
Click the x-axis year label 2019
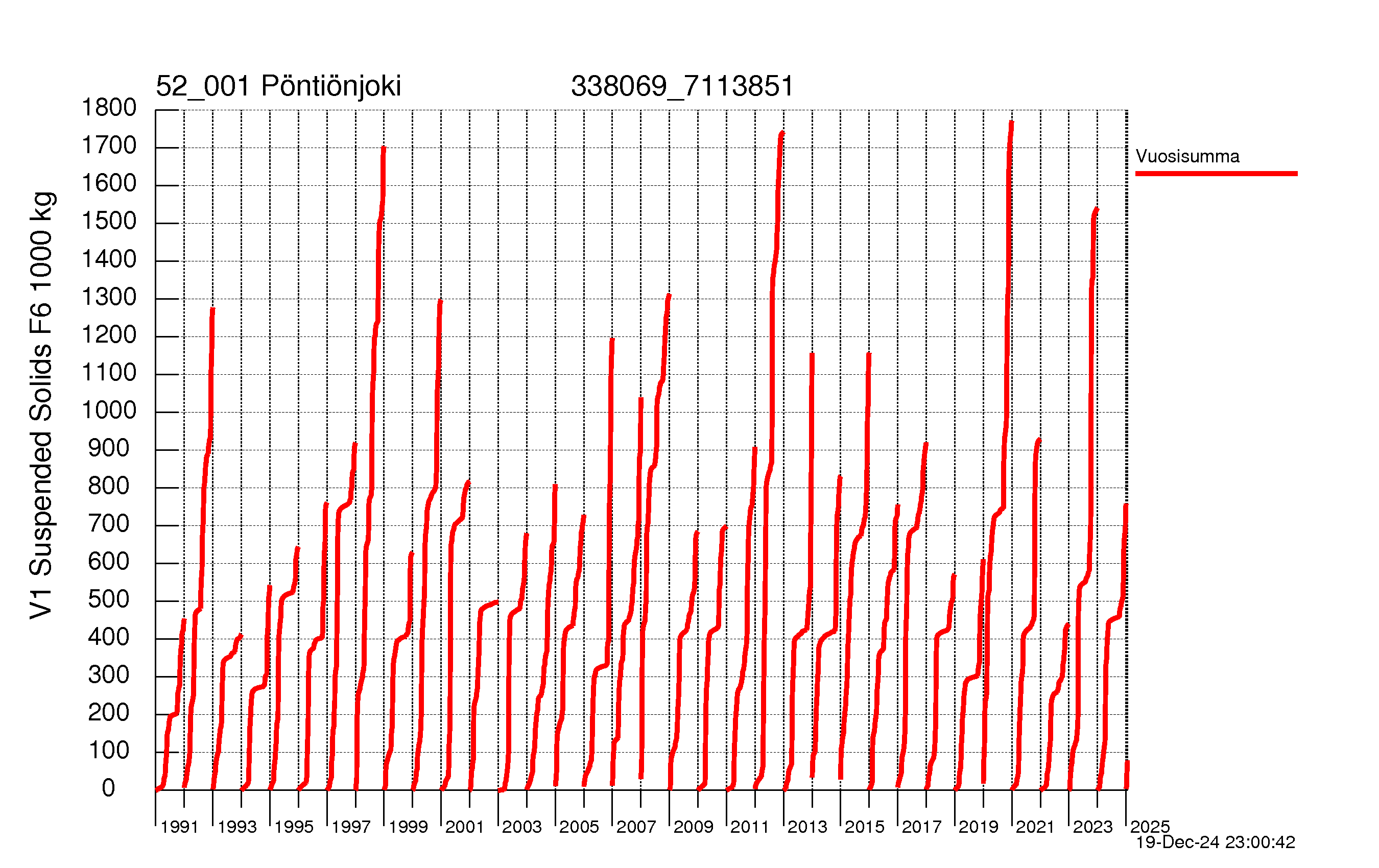pos(979,827)
